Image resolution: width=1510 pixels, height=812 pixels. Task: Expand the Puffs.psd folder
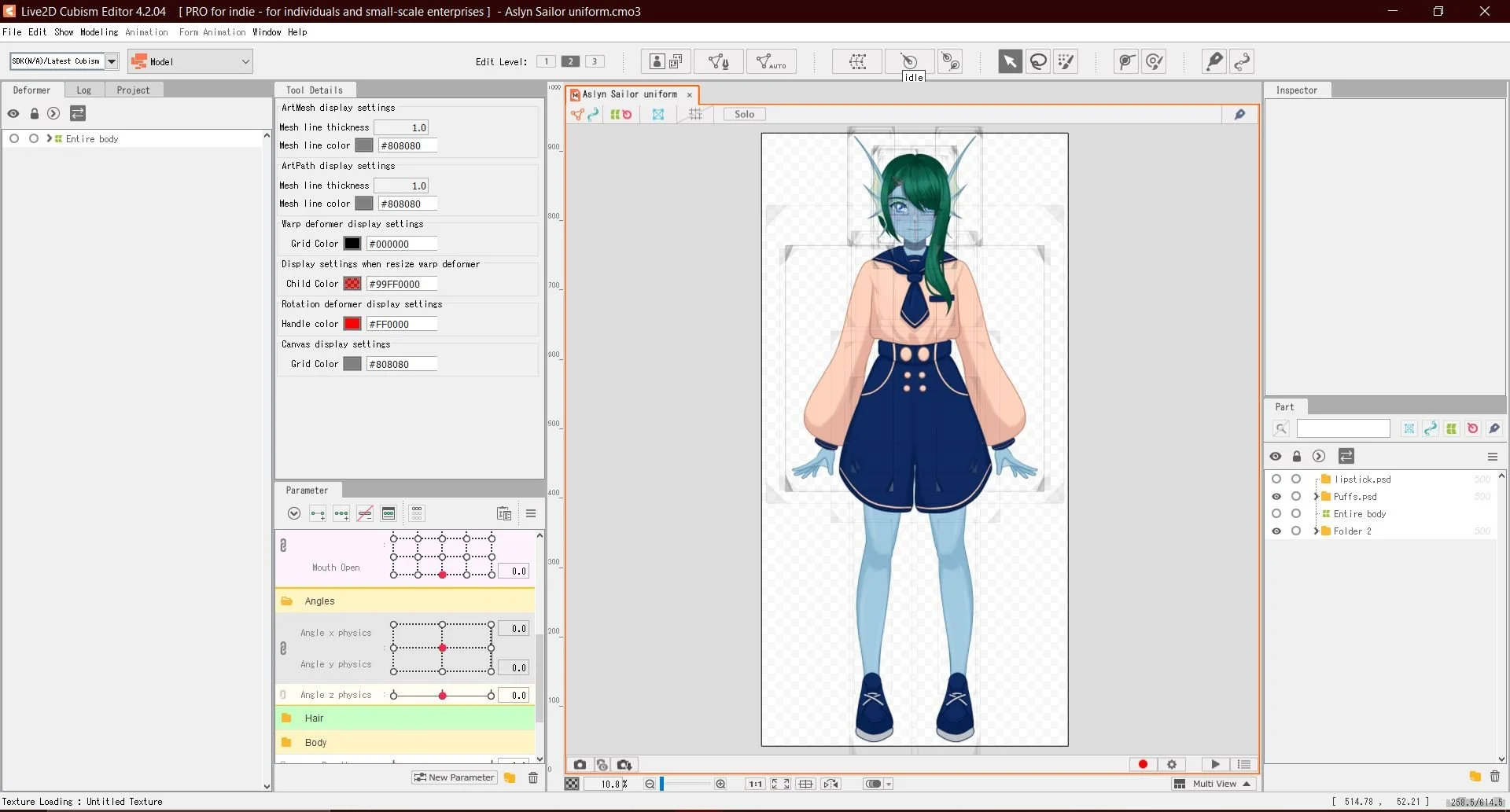click(1316, 497)
